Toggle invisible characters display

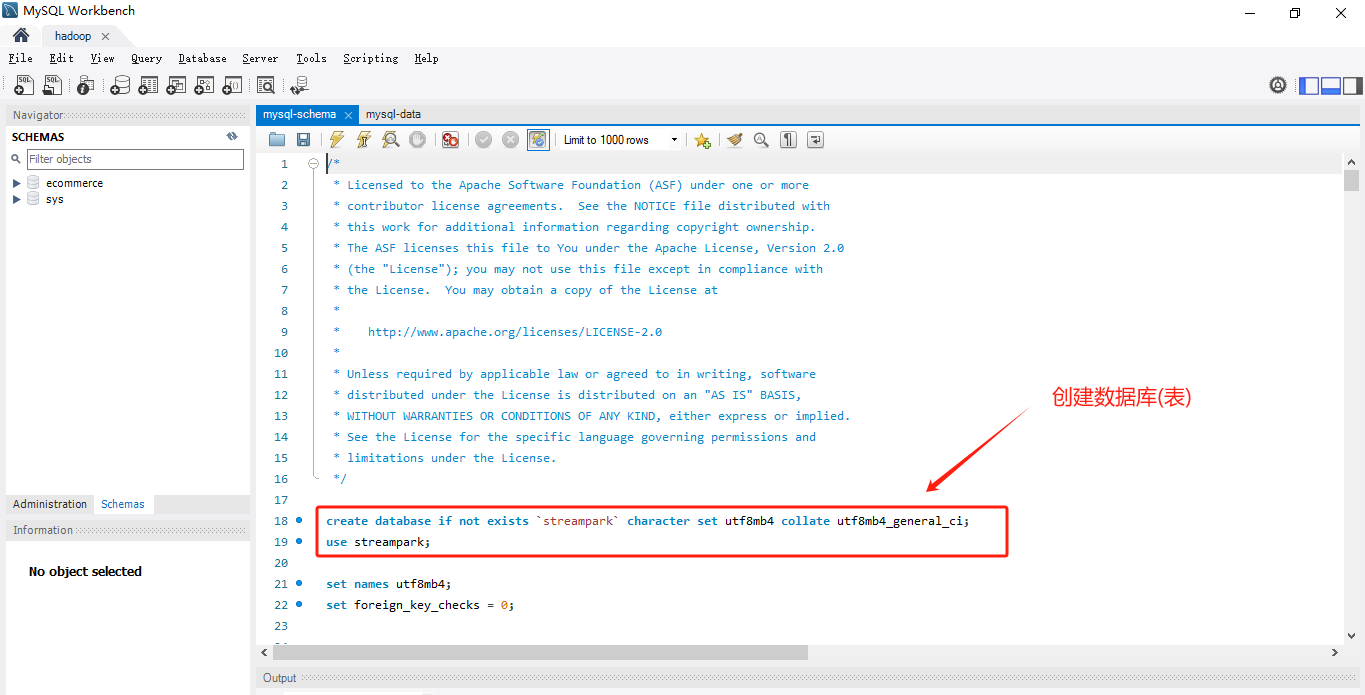788,140
